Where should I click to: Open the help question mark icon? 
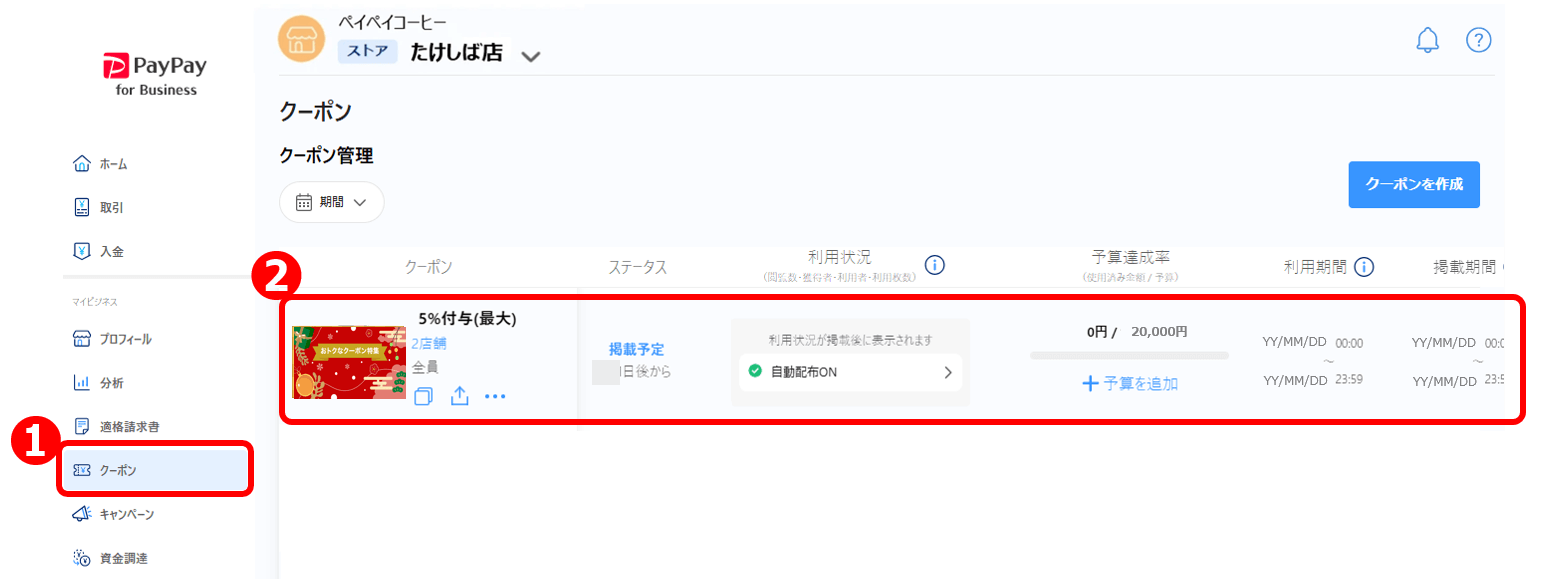pos(1478,40)
